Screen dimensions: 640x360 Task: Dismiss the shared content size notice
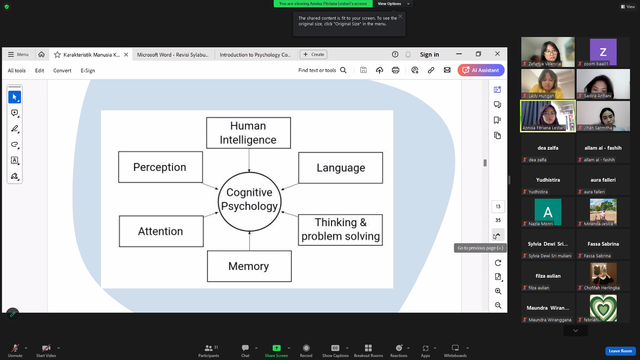400,16
